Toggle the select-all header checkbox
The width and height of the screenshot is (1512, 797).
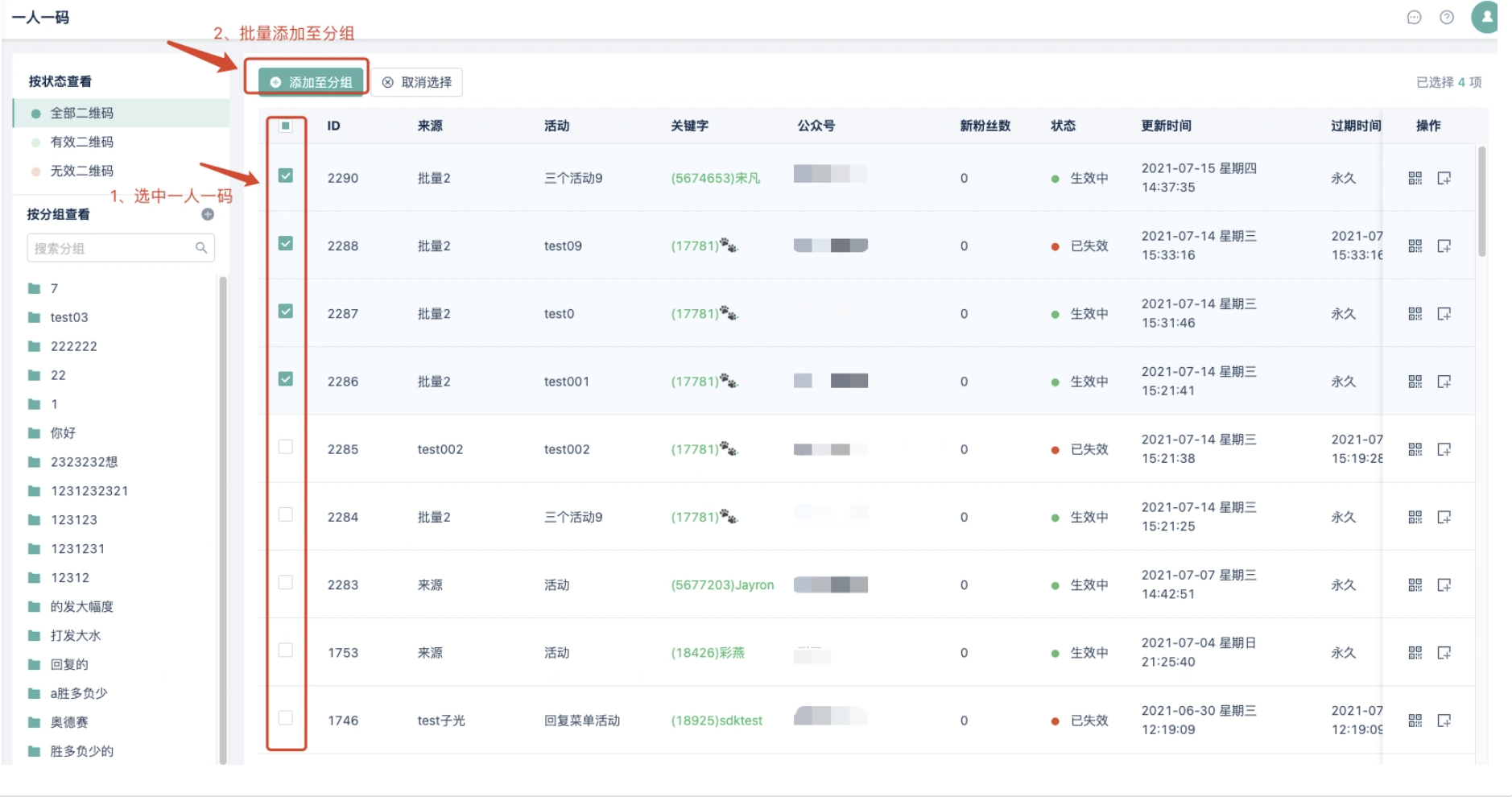click(x=285, y=126)
